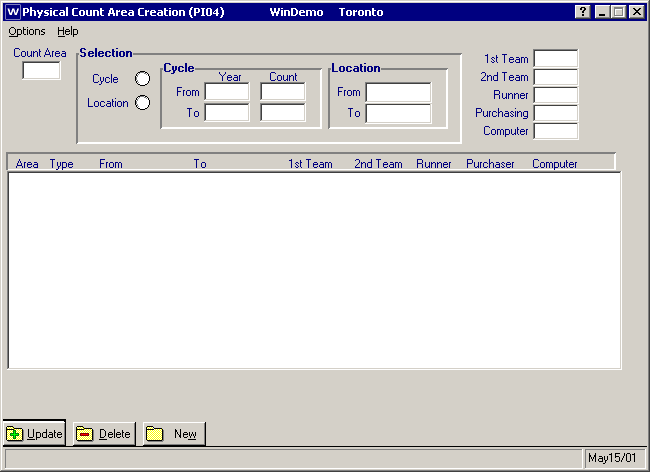Click the 2nd Team input field
The width and height of the screenshot is (650, 472).
(555, 77)
